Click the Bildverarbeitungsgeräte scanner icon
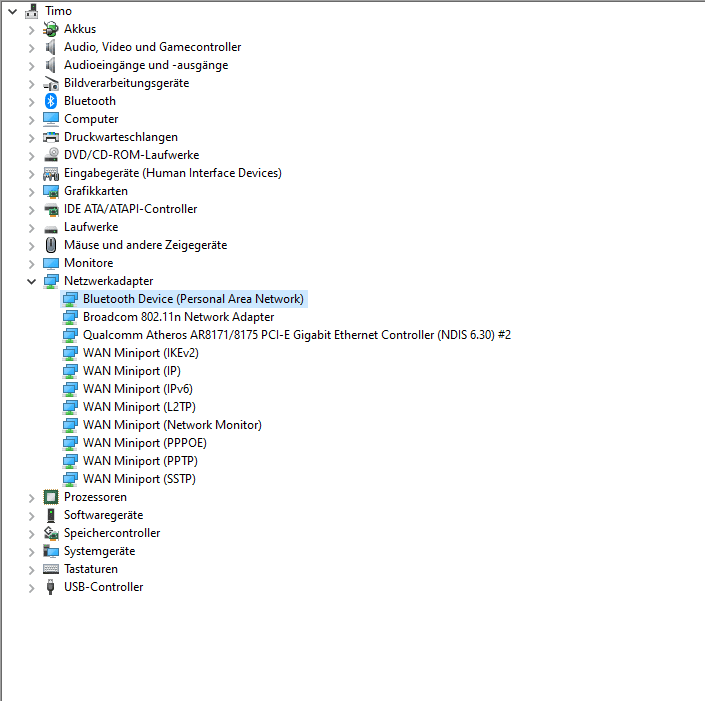 click(x=51, y=83)
